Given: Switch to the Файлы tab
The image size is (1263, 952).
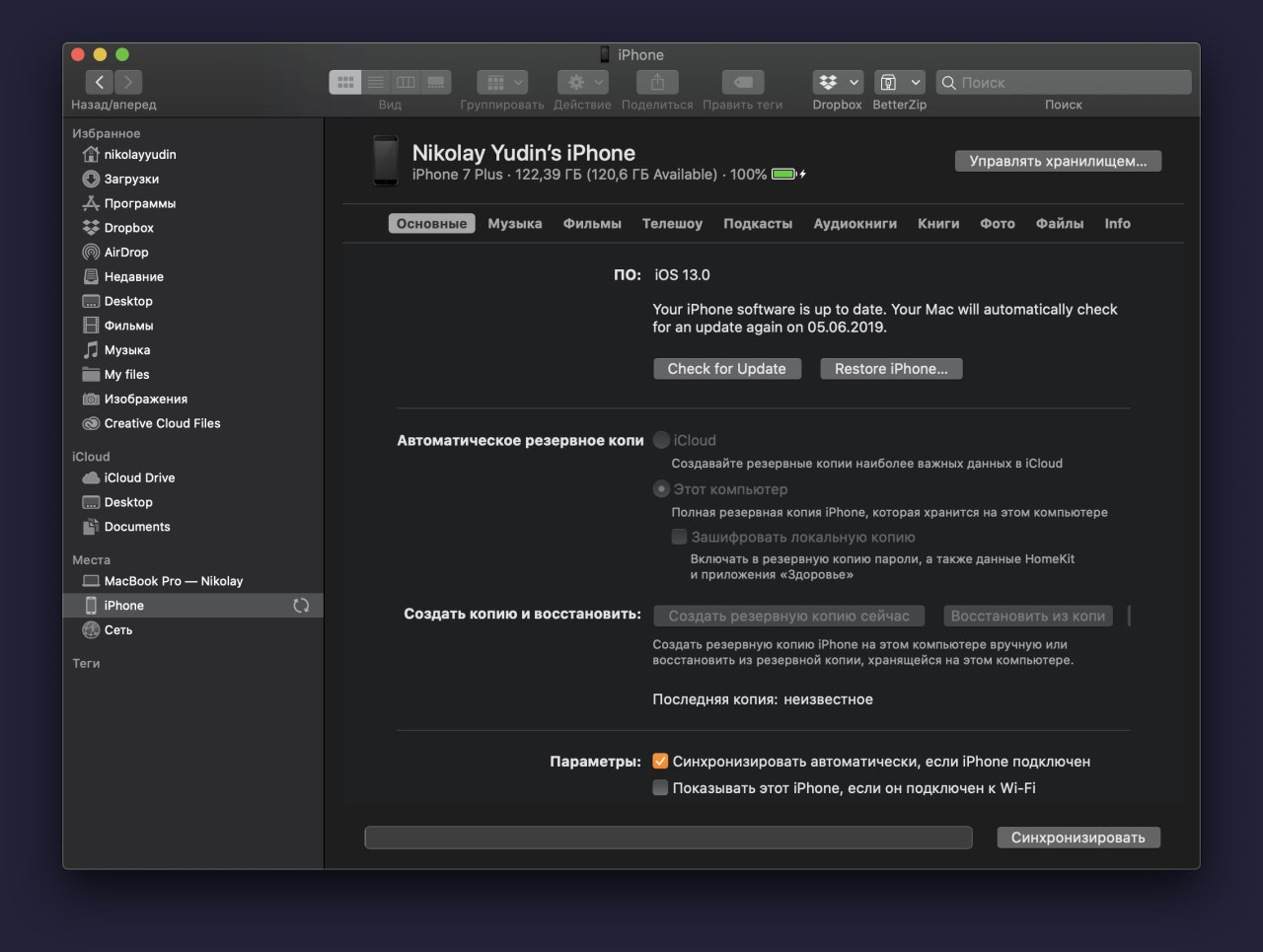Looking at the screenshot, I should click(x=1060, y=224).
